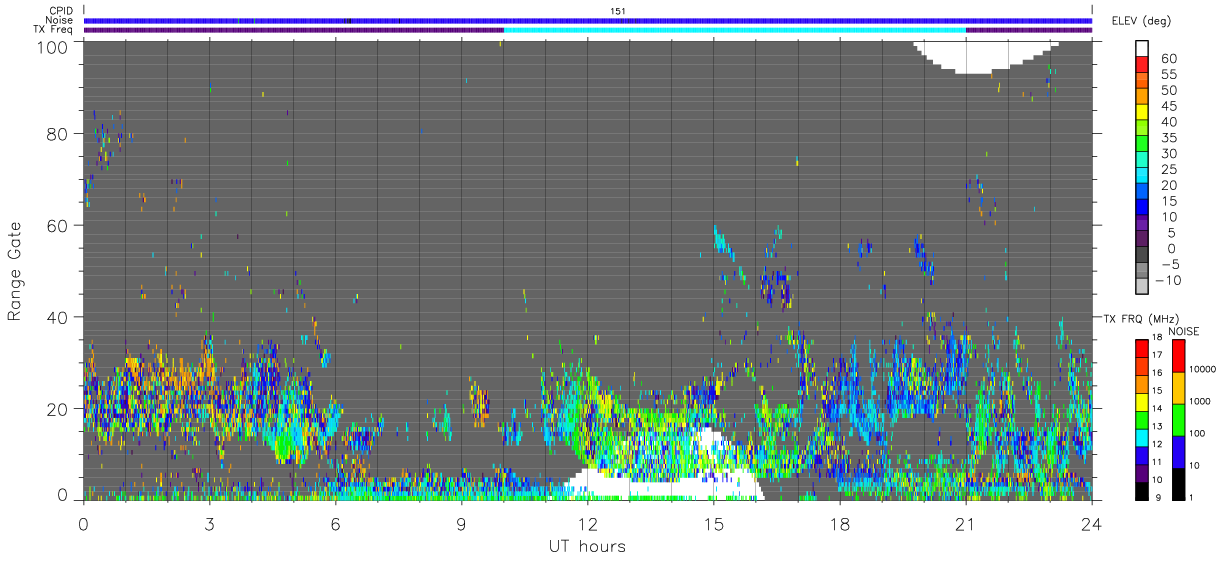Pick the white top segment of ELEV colorbar

[x=1142, y=49]
